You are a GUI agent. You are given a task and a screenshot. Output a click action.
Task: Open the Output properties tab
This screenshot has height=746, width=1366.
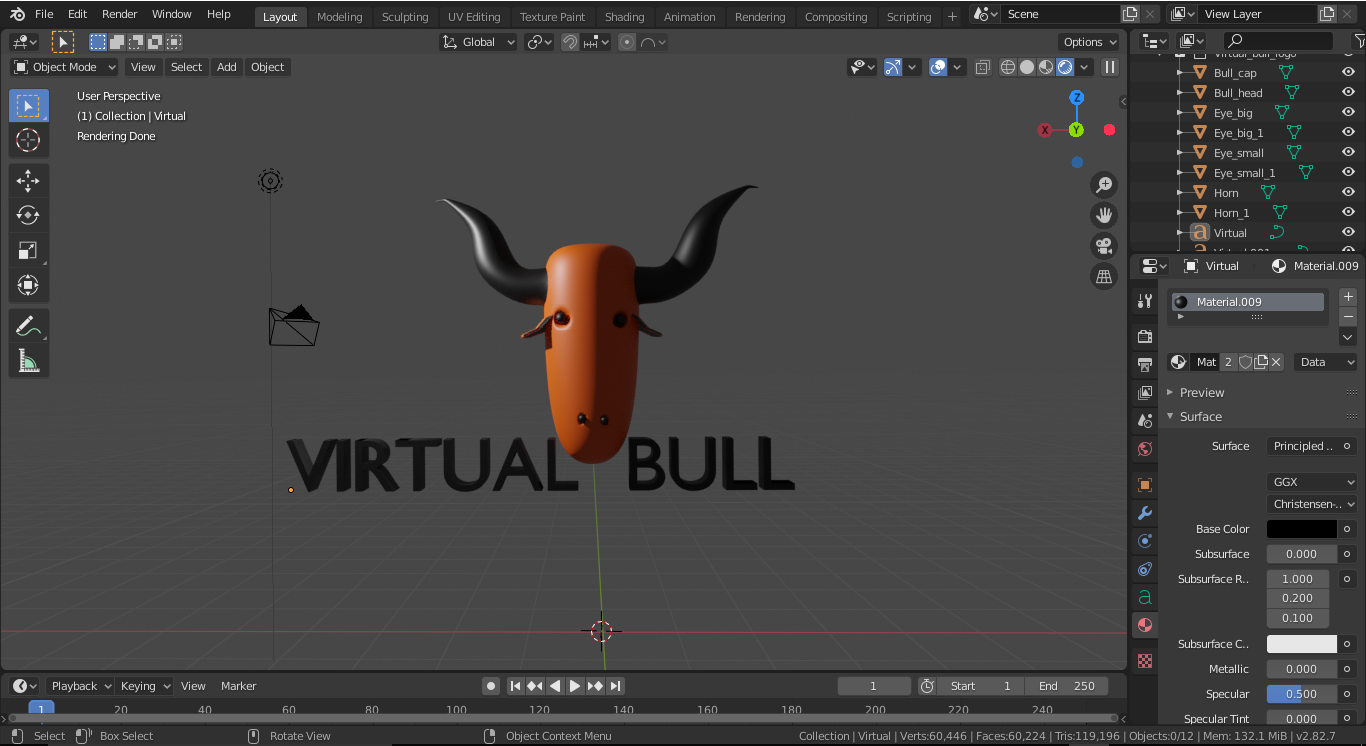1145,365
